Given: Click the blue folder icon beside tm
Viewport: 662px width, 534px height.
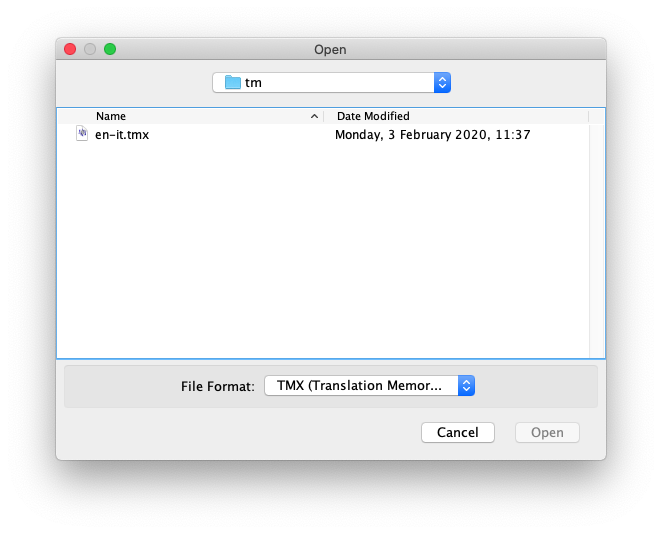Looking at the screenshot, I should tap(233, 83).
